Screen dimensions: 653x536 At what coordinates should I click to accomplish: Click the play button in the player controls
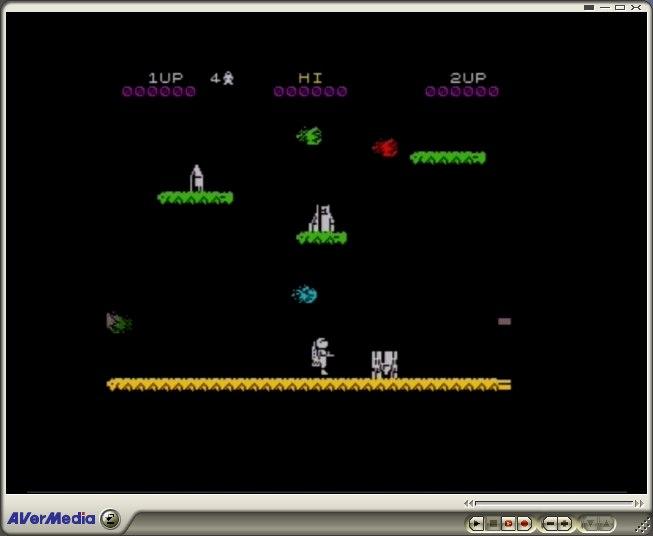[x=476, y=523]
